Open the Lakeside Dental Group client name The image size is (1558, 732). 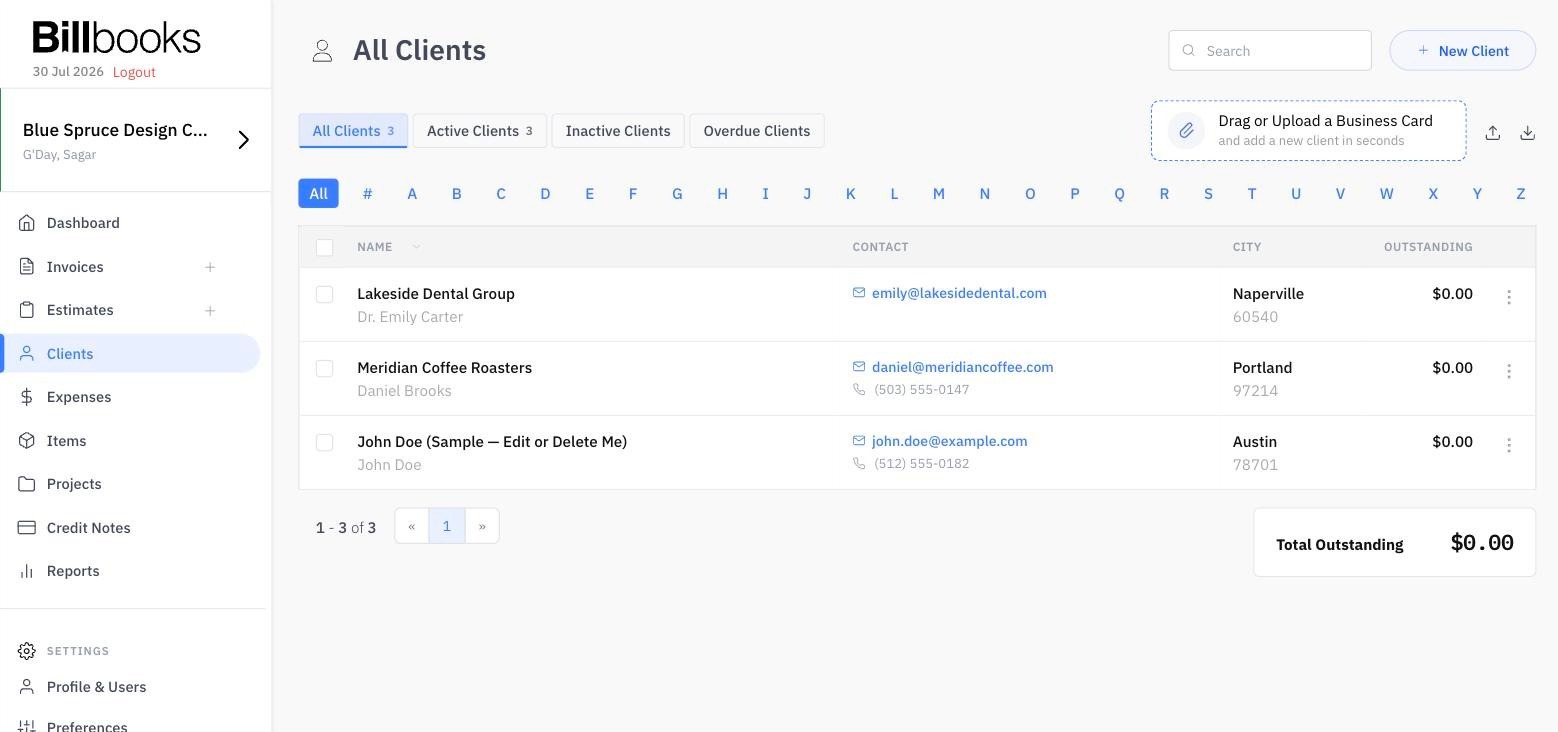point(436,294)
